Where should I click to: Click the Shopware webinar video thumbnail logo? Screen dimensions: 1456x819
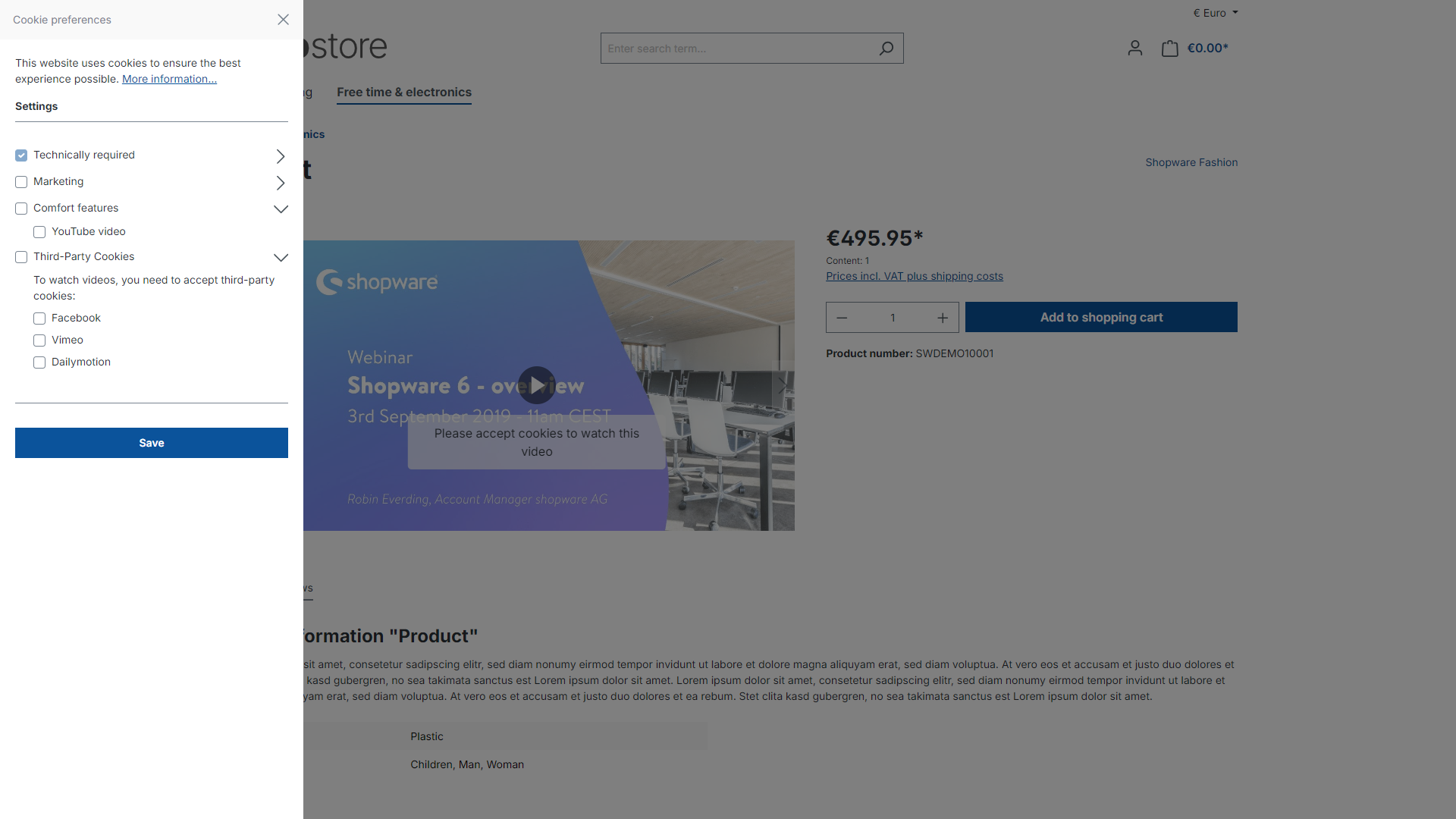tap(377, 282)
